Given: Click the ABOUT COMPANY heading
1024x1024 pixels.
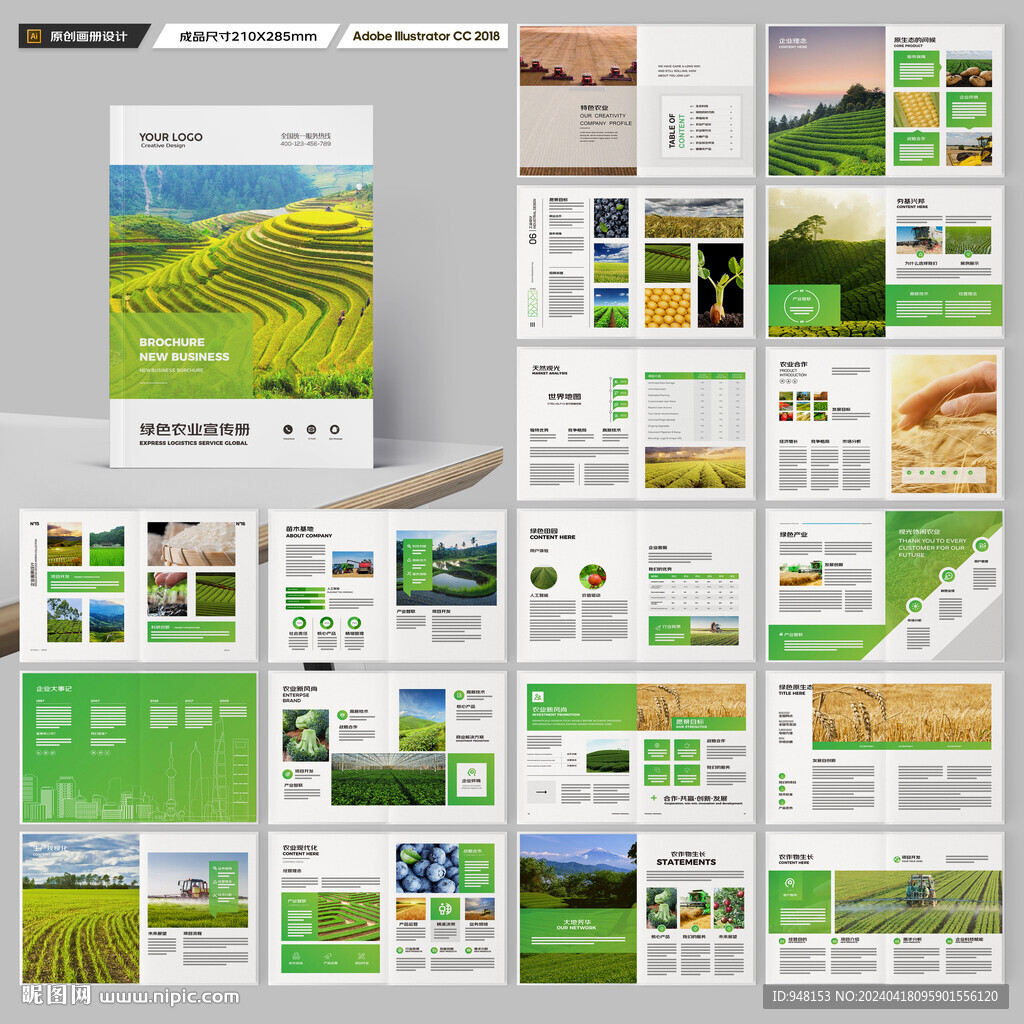Looking at the screenshot, I should pos(309,536).
